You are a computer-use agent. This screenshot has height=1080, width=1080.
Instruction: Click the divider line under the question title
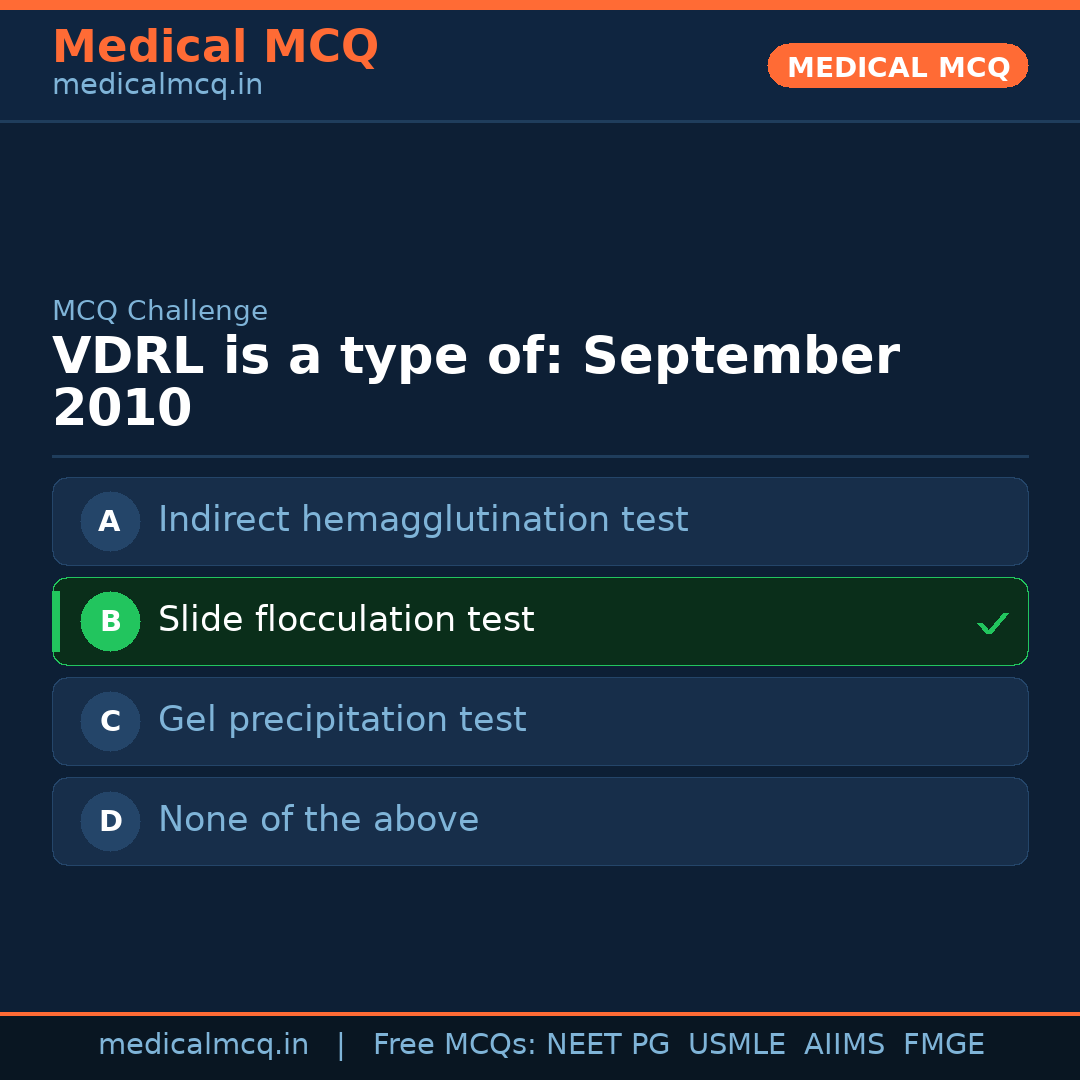click(540, 456)
